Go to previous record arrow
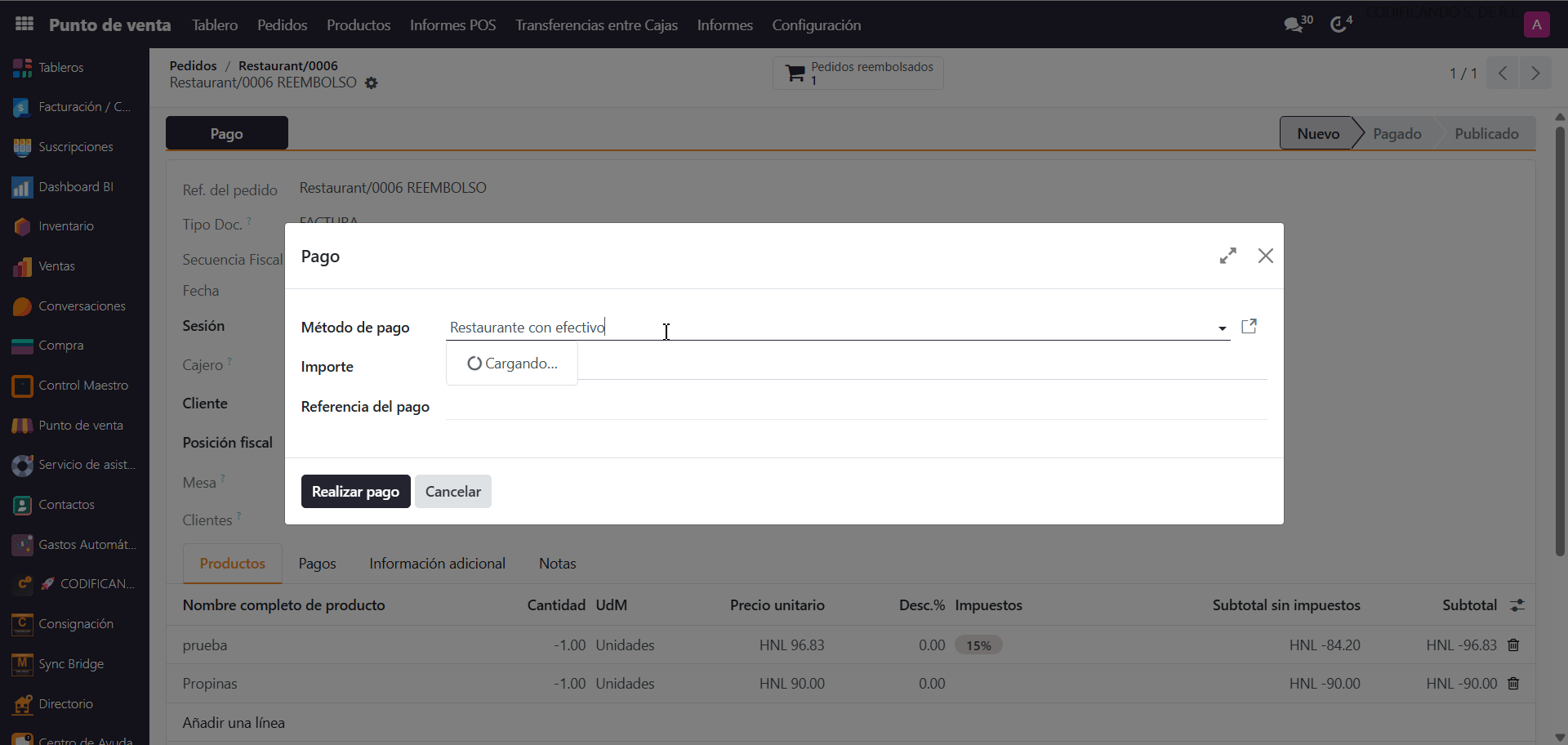The height and width of the screenshot is (745, 1568). (x=1503, y=74)
